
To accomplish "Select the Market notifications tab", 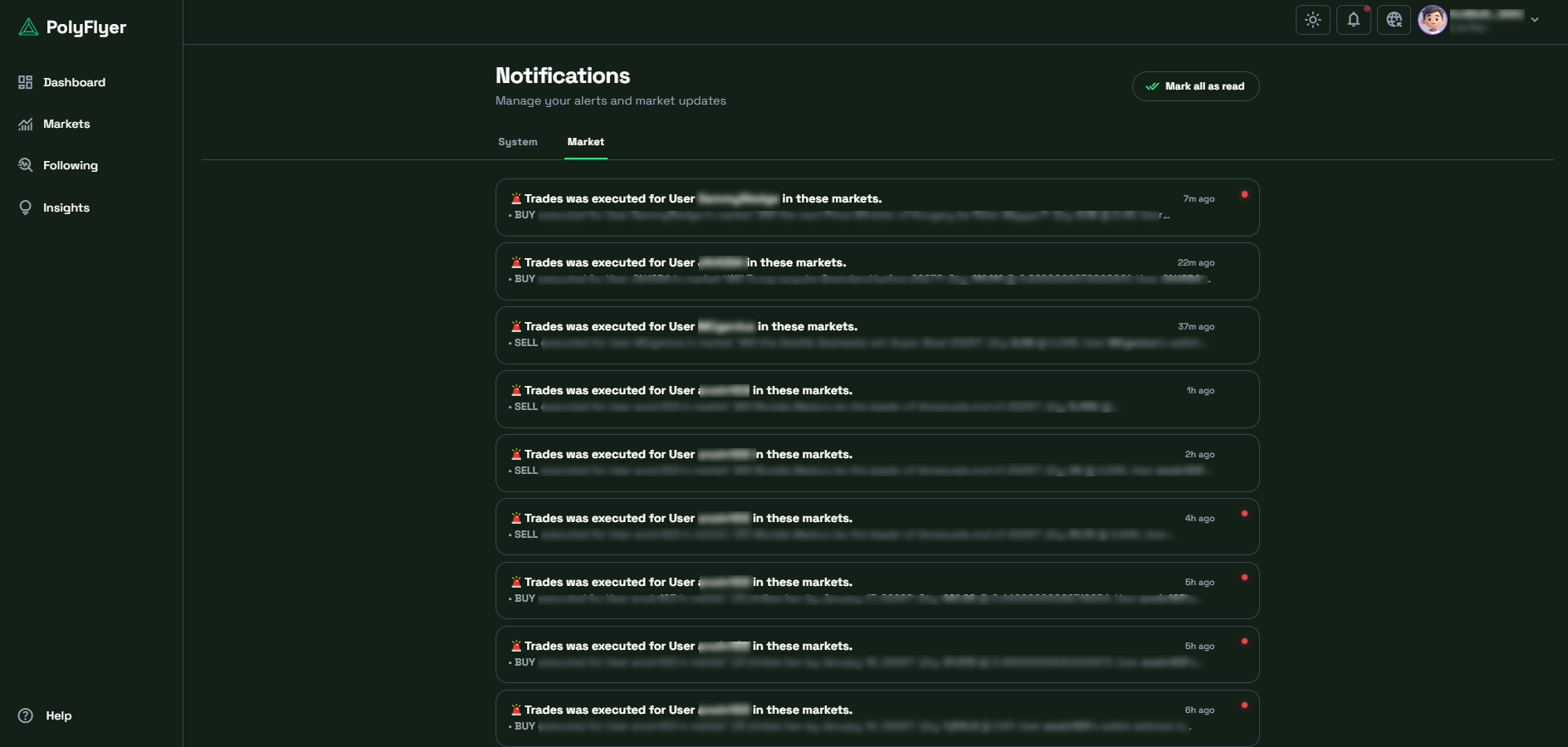I will pyautogui.click(x=585, y=142).
